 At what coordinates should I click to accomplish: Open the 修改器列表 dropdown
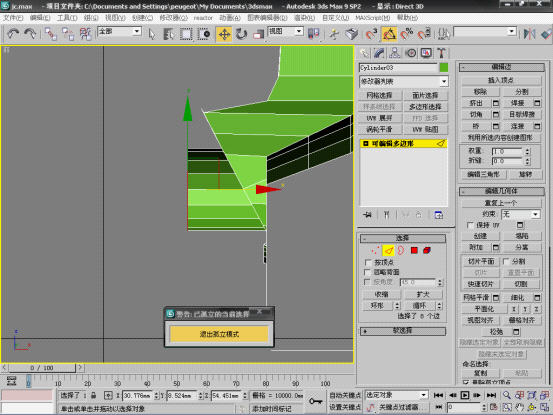point(404,81)
